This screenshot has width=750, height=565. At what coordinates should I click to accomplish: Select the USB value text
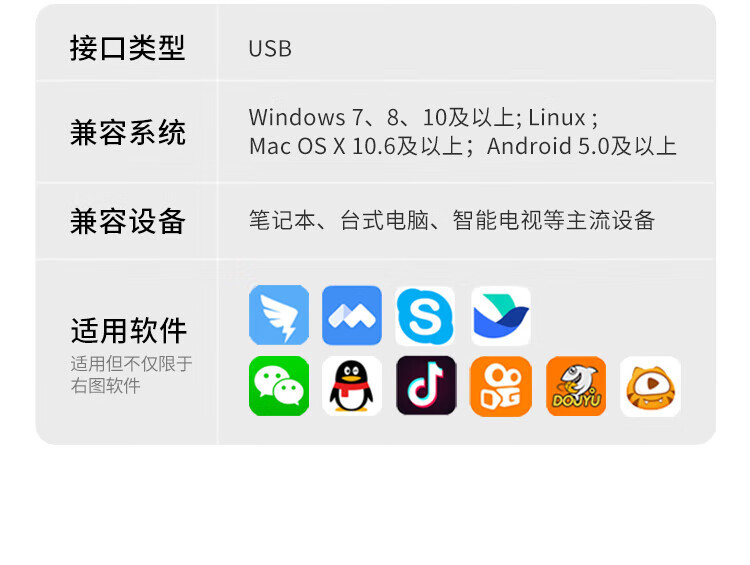(270, 49)
